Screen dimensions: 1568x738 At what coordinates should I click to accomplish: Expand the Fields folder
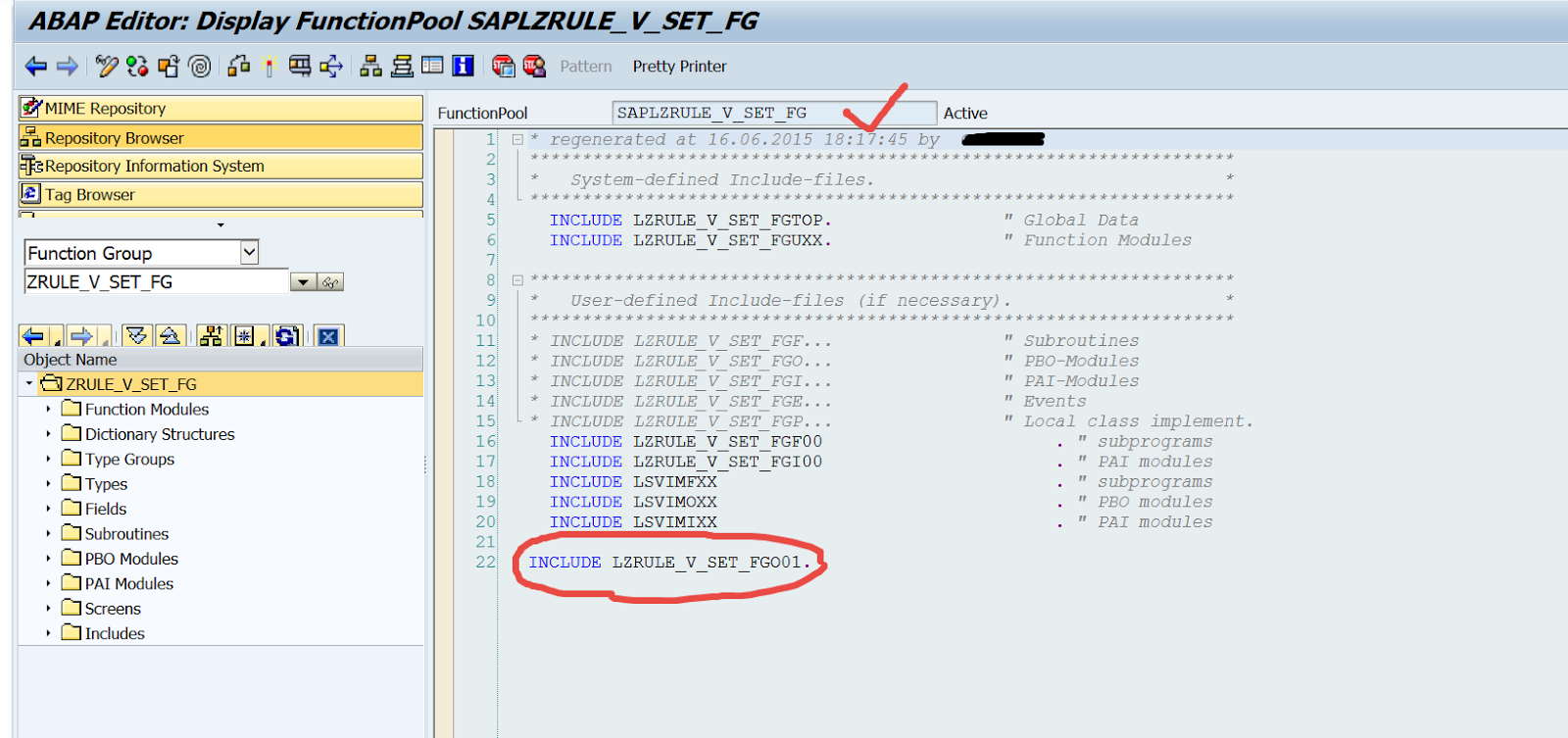tap(48, 509)
